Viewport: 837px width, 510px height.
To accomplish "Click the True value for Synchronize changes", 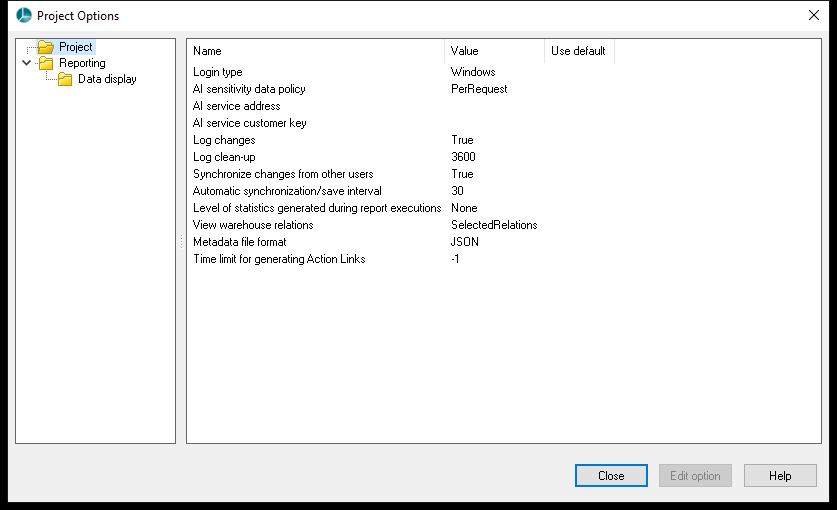I will click(x=462, y=174).
